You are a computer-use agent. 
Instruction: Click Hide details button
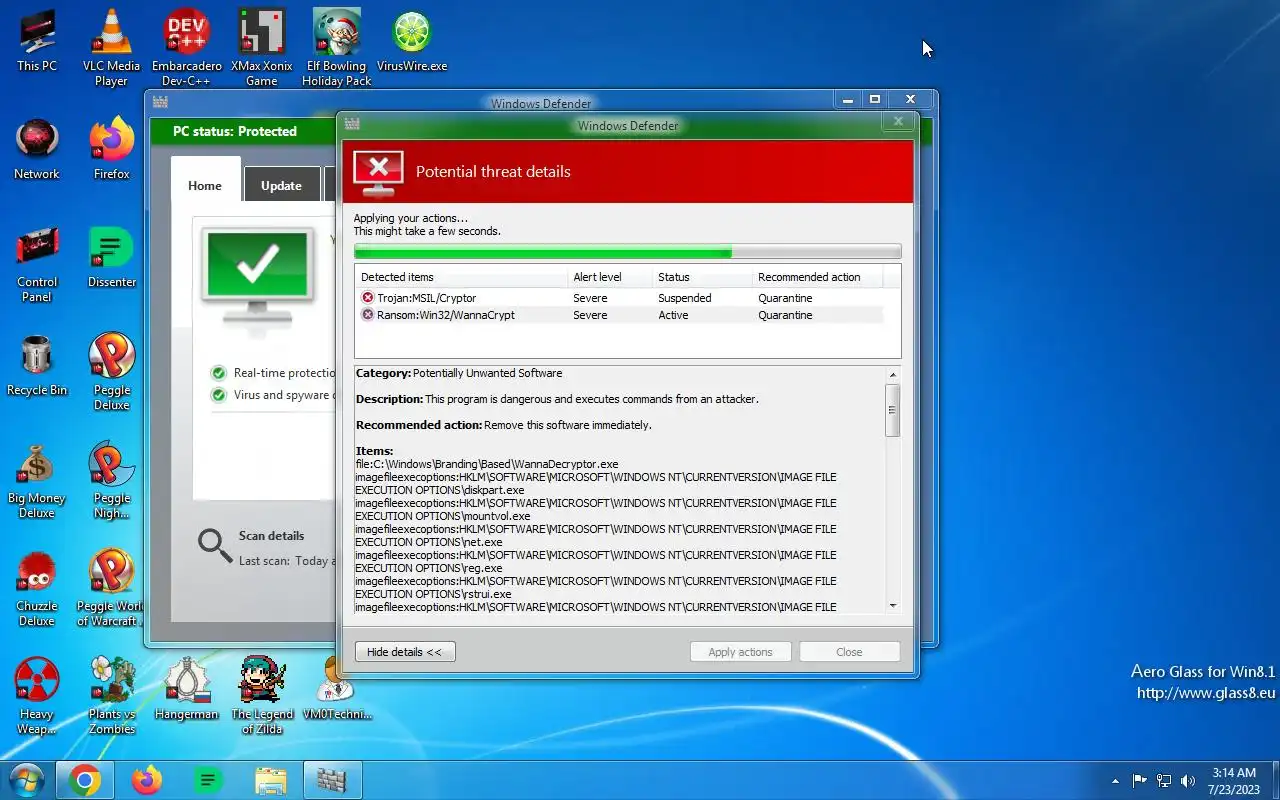click(404, 652)
